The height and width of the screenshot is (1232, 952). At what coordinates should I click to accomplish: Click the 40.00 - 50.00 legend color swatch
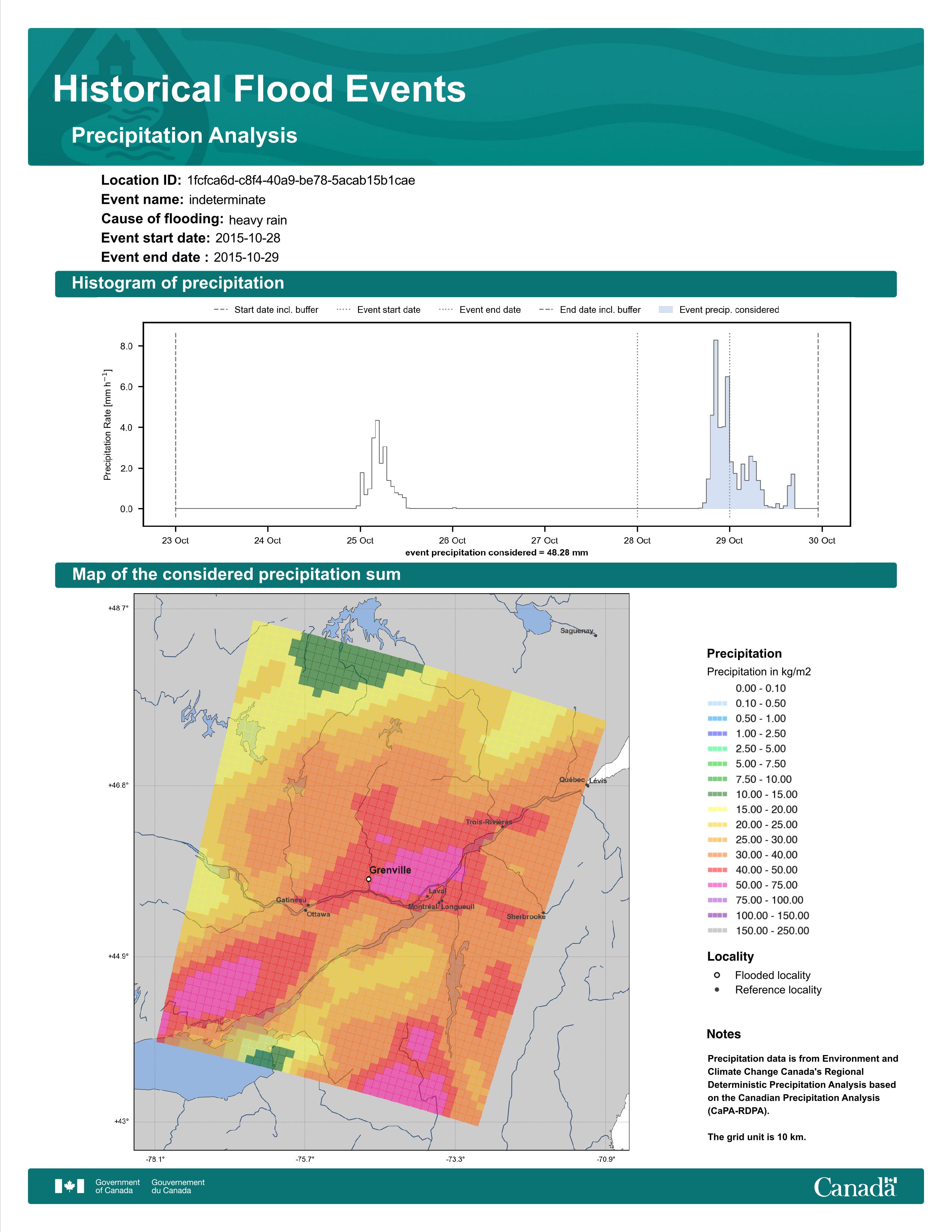(x=717, y=870)
